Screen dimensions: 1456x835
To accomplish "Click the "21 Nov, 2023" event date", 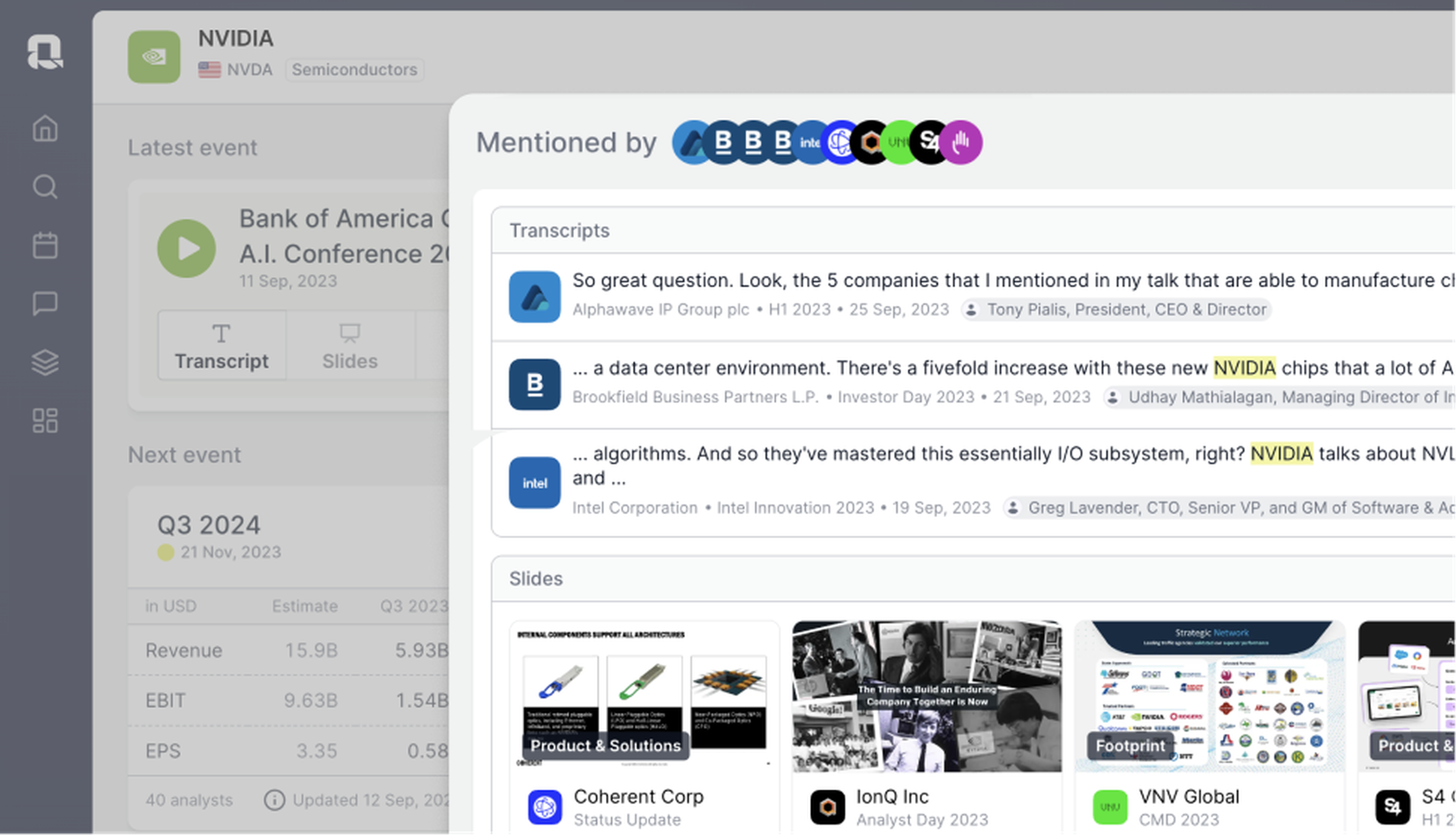I will (x=231, y=552).
